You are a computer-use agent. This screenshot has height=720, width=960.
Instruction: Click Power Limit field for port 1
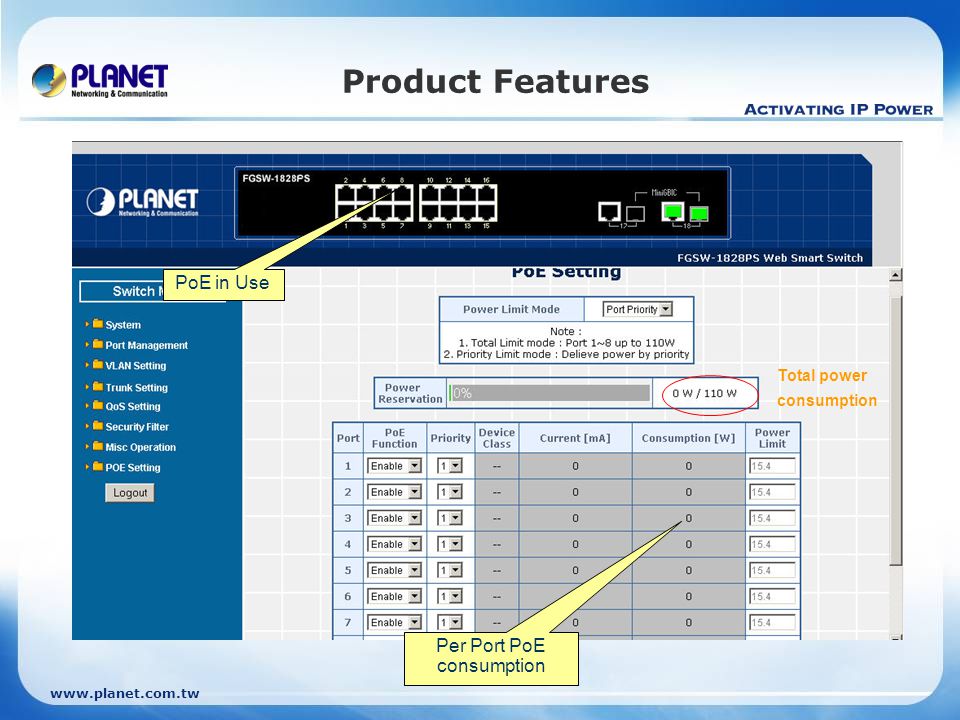coord(772,466)
